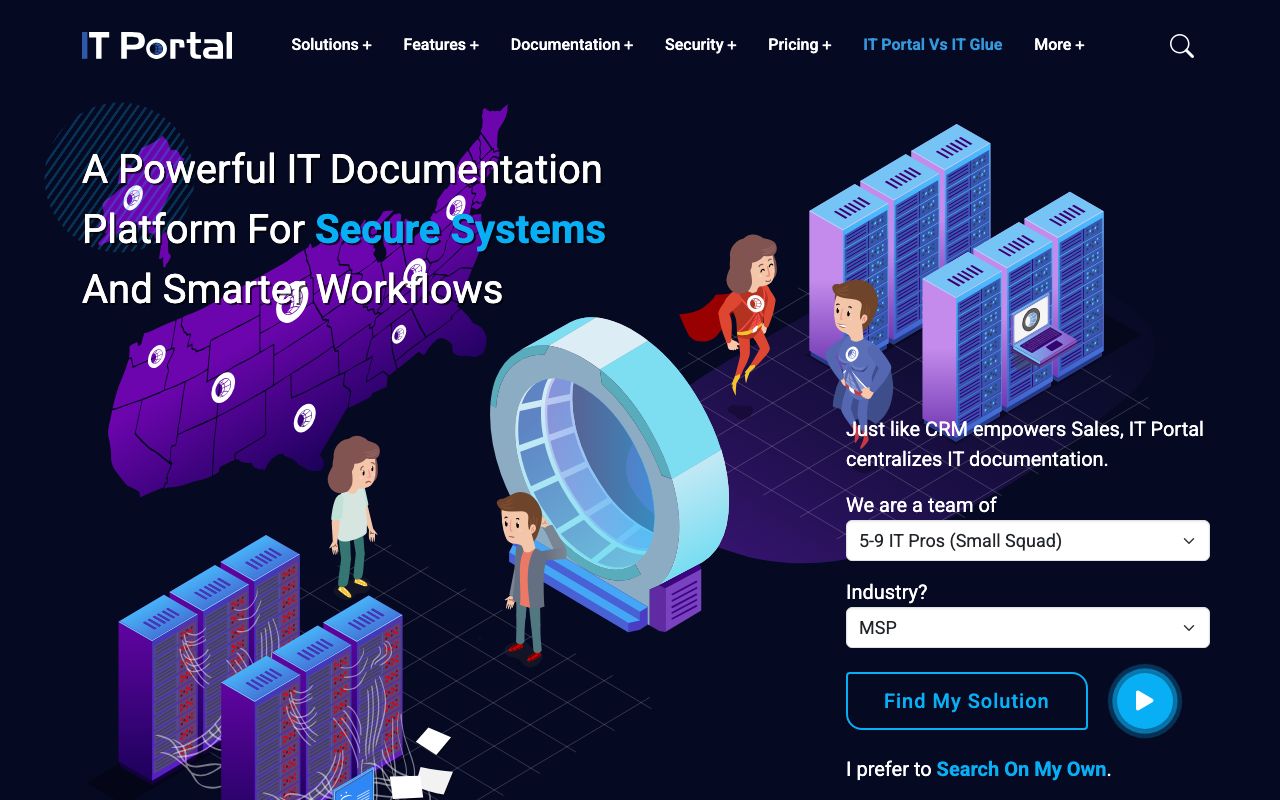
Task: Open the Industry dropdown showing MSP
Action: point(1028,628)
